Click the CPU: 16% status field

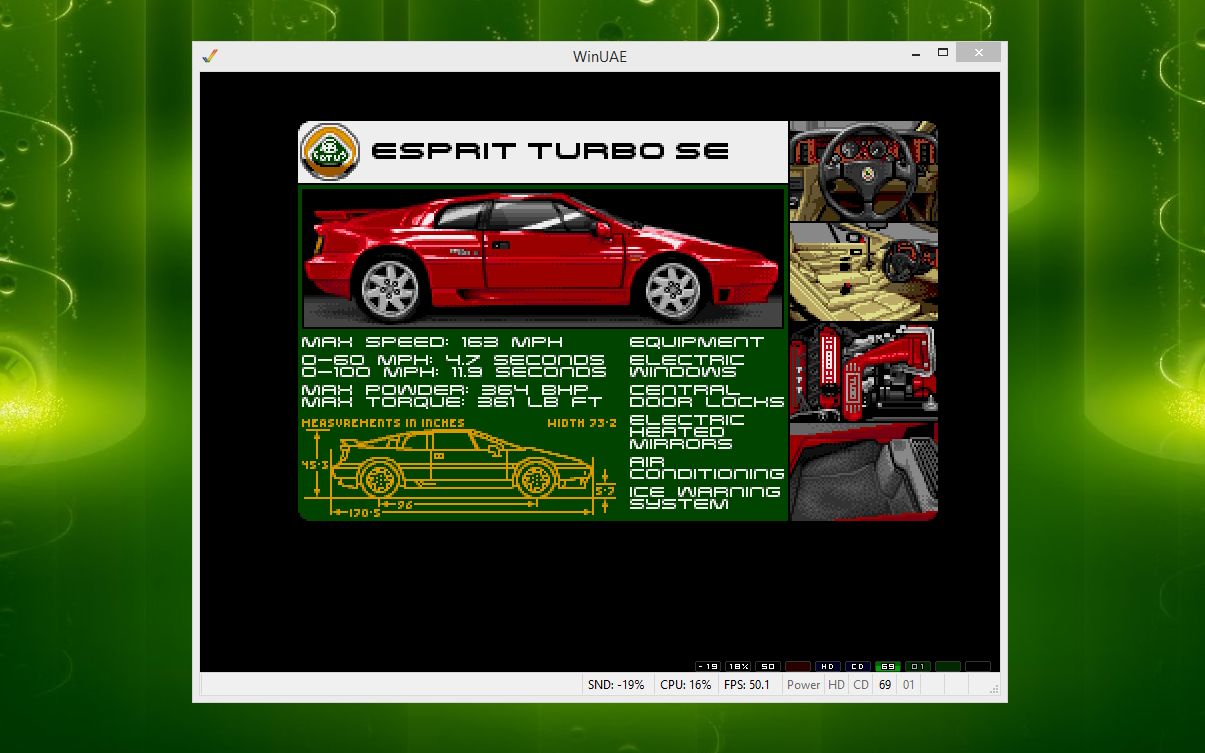(686, 685)
